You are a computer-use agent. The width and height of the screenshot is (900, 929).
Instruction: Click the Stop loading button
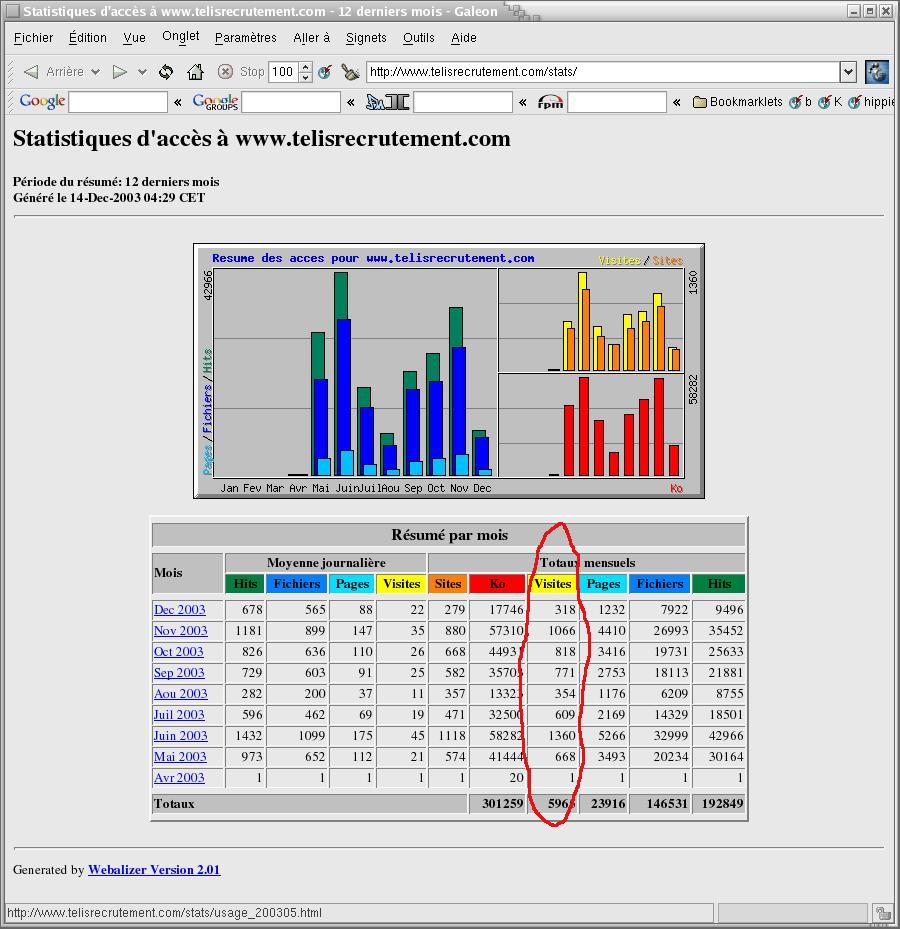coord(241,72)
